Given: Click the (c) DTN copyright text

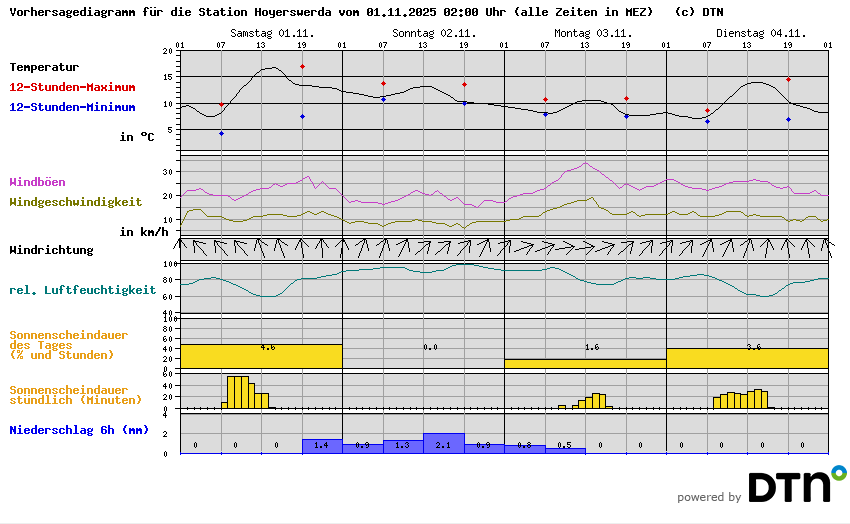Looking at the screenshot, I should pyautogui.click(x=699, y=12).
